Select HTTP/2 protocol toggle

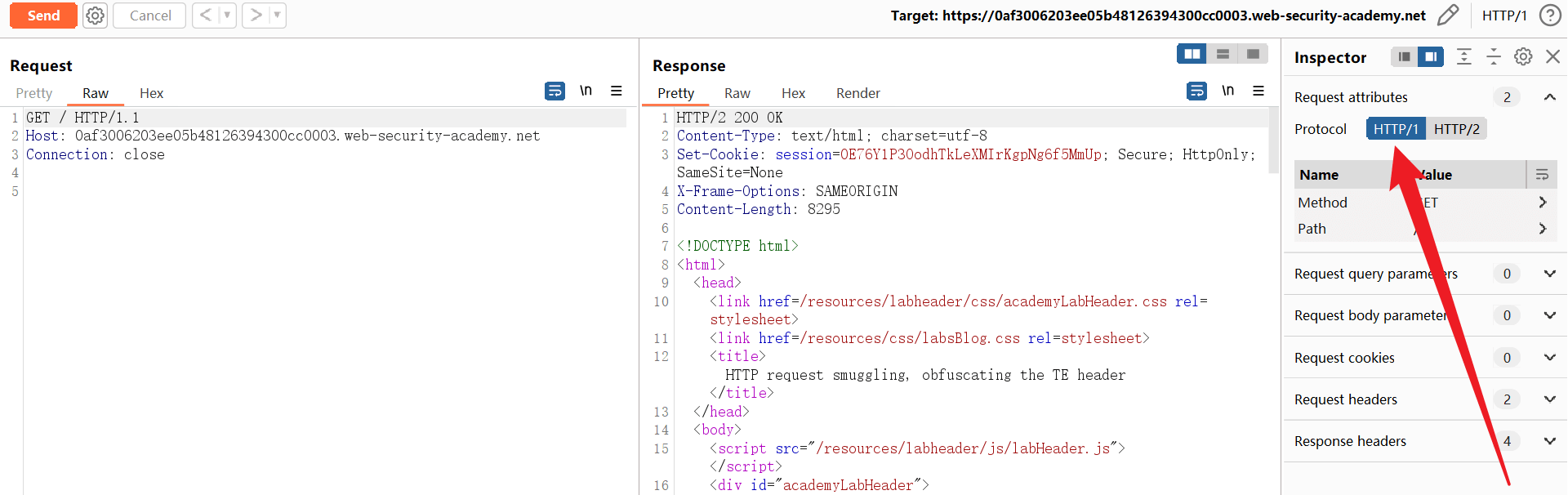(x=1456, y=129)
